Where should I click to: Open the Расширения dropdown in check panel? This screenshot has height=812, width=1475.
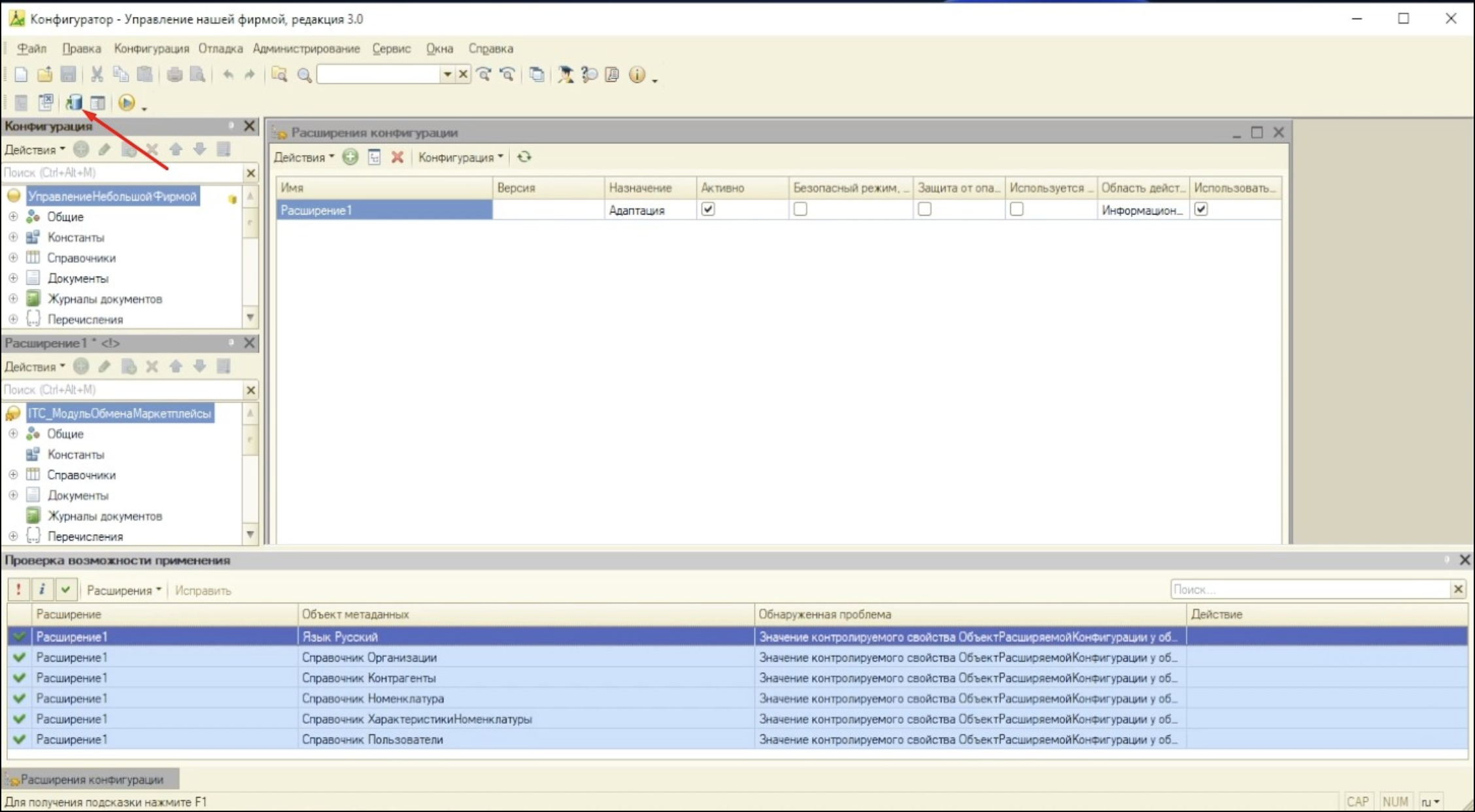coord(124,590)
